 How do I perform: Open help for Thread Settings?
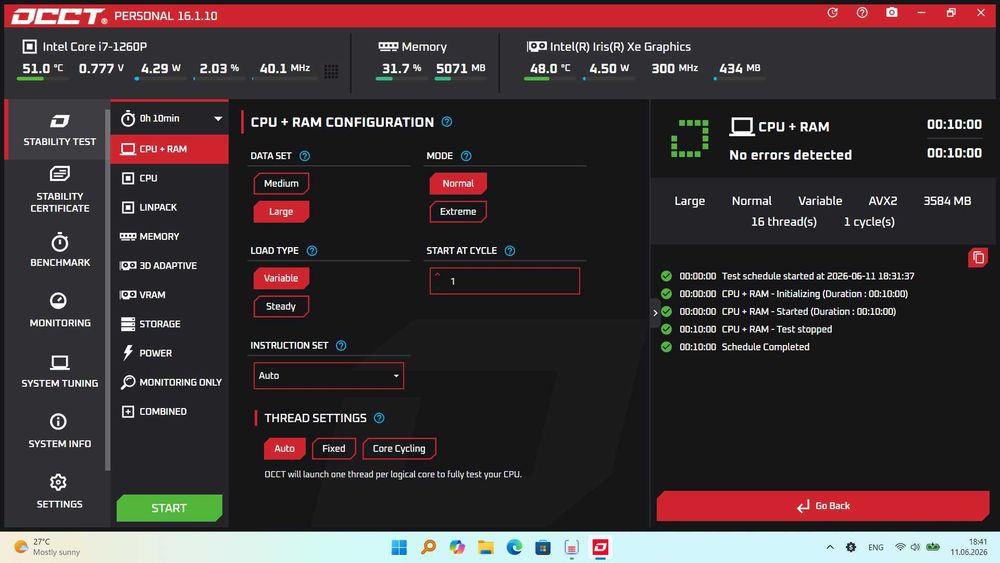[x=379, y=418]
